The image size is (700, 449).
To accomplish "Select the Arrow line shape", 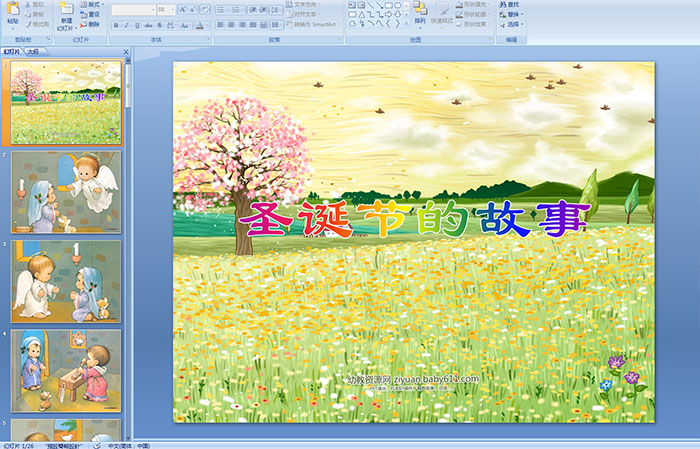I will coord(379,5).
